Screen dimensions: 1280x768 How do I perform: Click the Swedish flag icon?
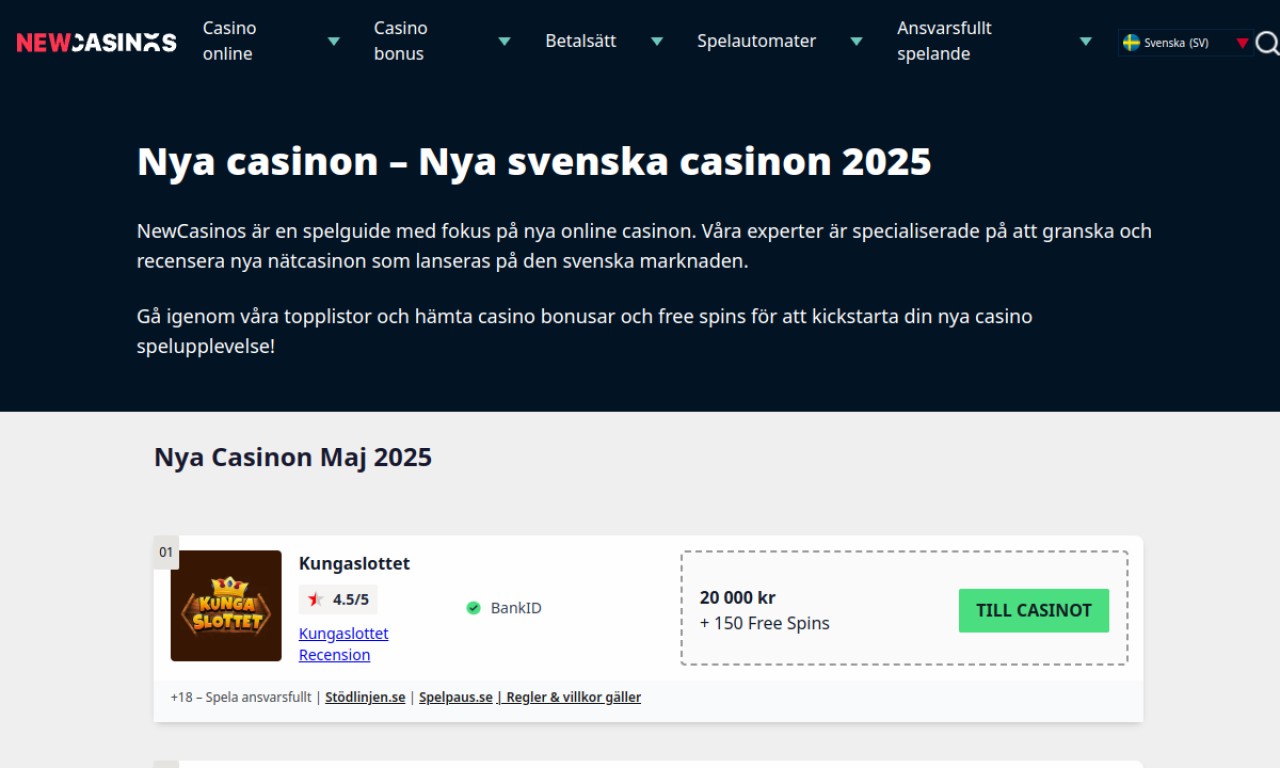coord(1131,43)
